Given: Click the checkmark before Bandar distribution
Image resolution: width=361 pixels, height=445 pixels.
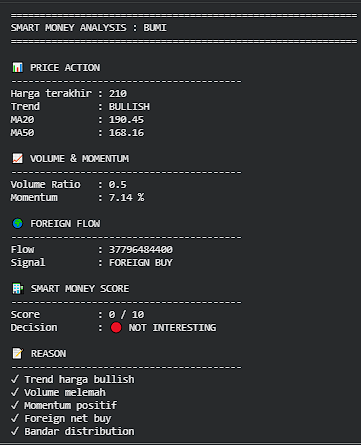Looking at the screenshot, I should [x=15, y=431].
